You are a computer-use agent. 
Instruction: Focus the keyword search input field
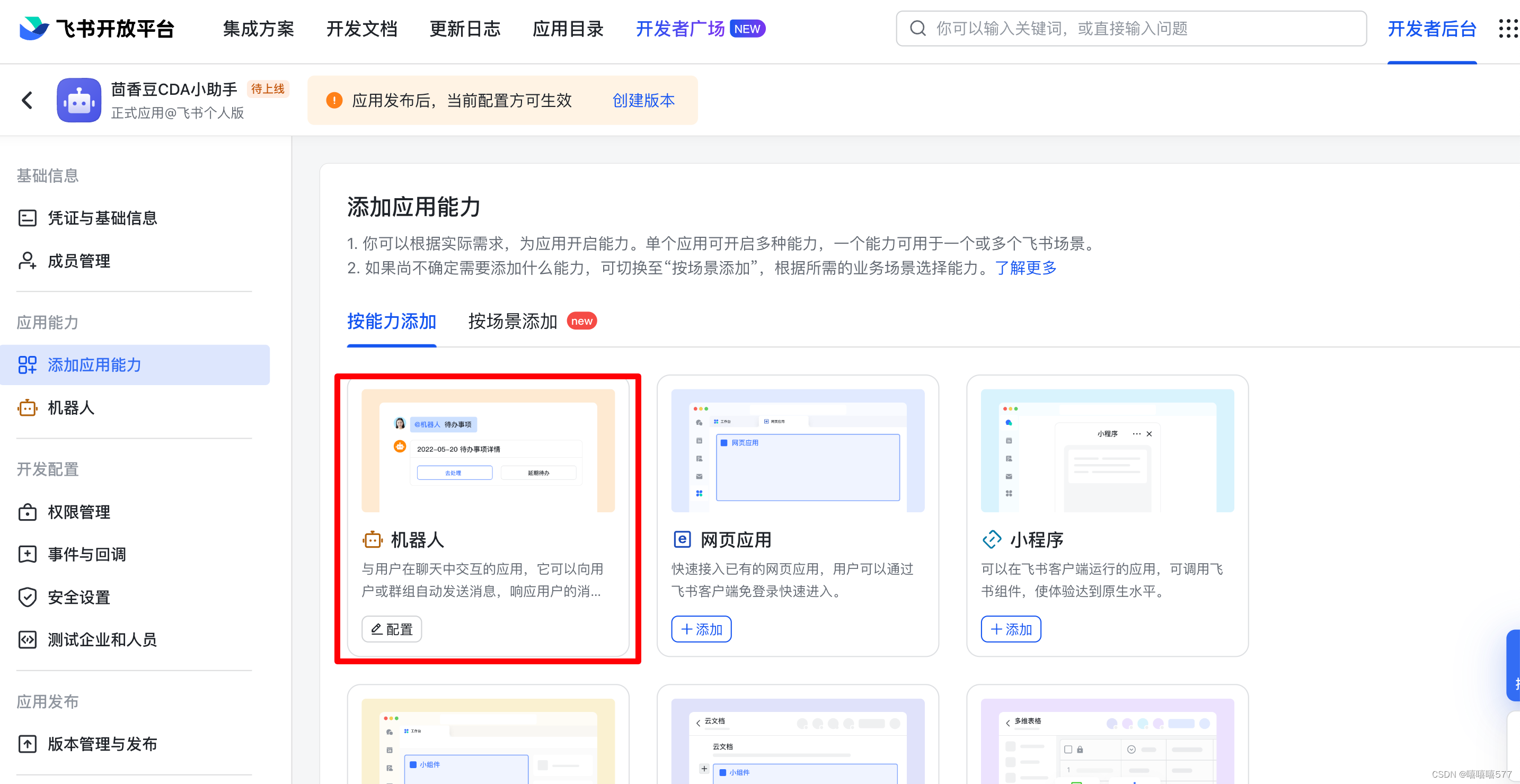pos(1139,28)
